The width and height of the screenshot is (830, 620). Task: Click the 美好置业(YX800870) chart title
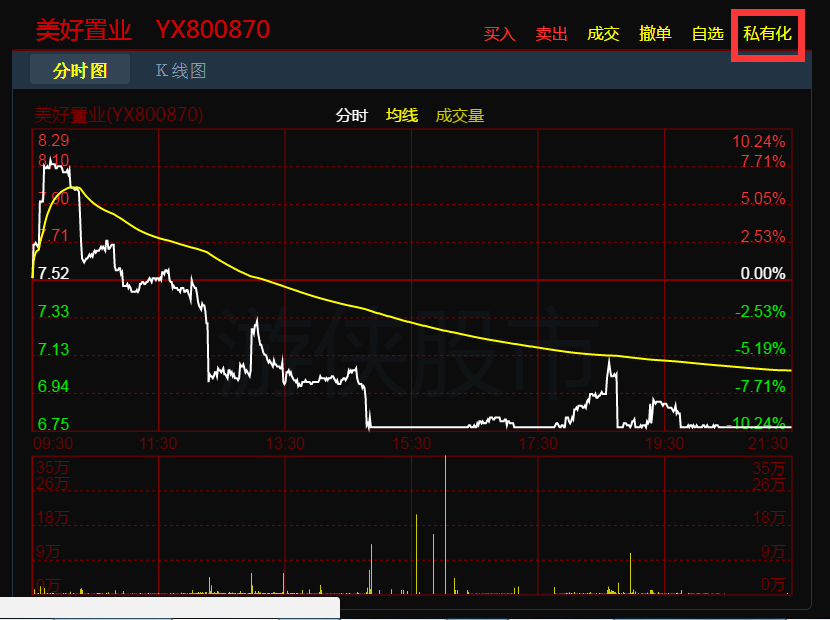tap(119, 115)
